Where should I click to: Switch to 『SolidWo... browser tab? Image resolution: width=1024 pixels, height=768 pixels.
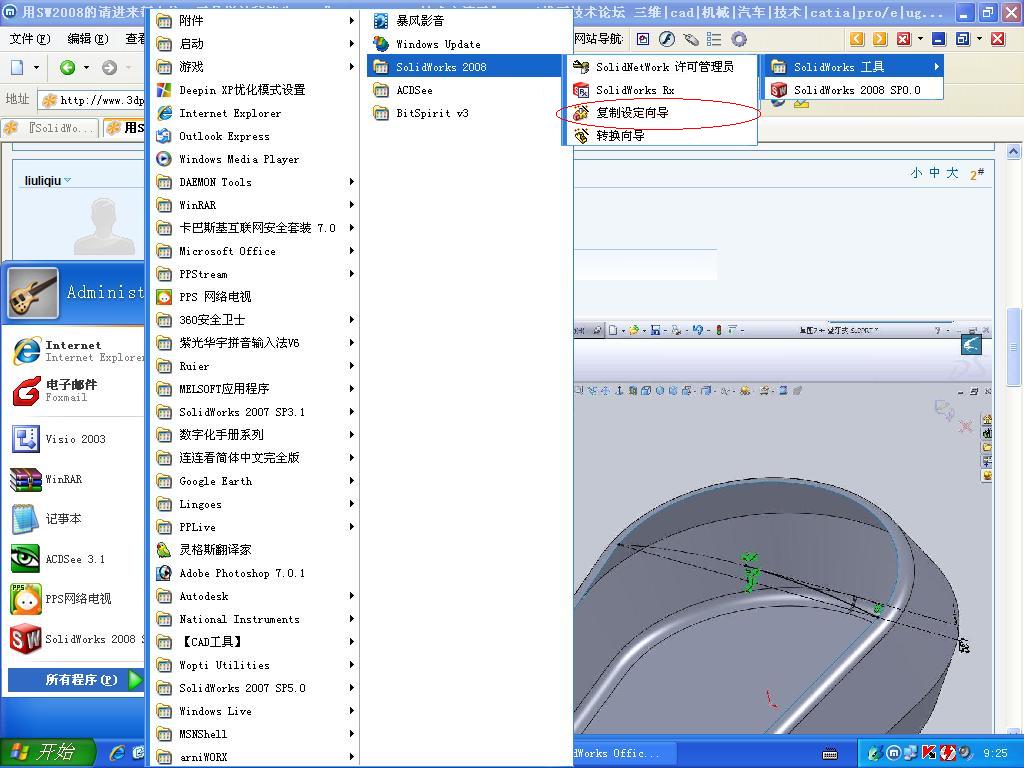pyautogui.click(x=50, y=128)
